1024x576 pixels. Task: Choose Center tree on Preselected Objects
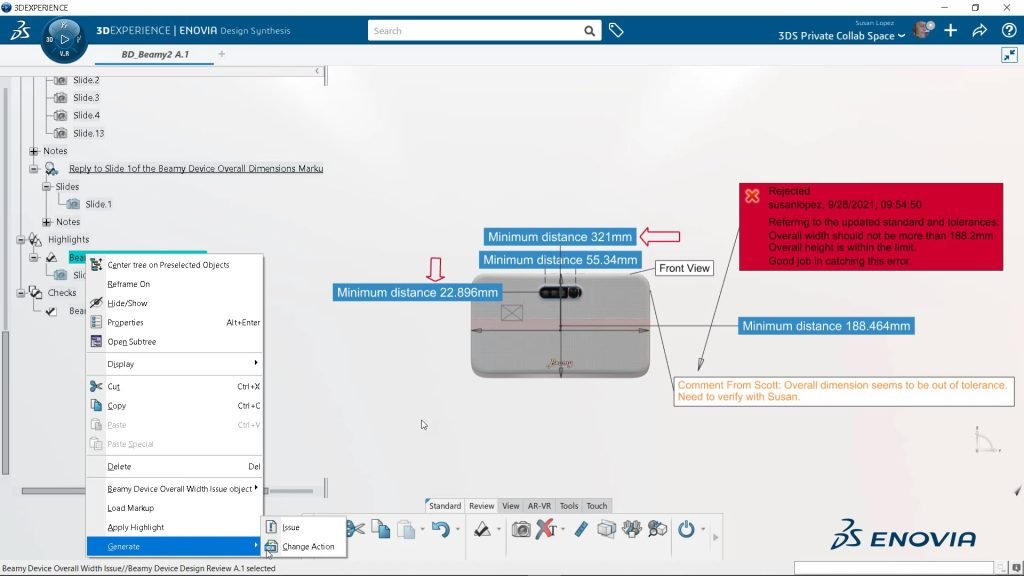coord(174,265)
